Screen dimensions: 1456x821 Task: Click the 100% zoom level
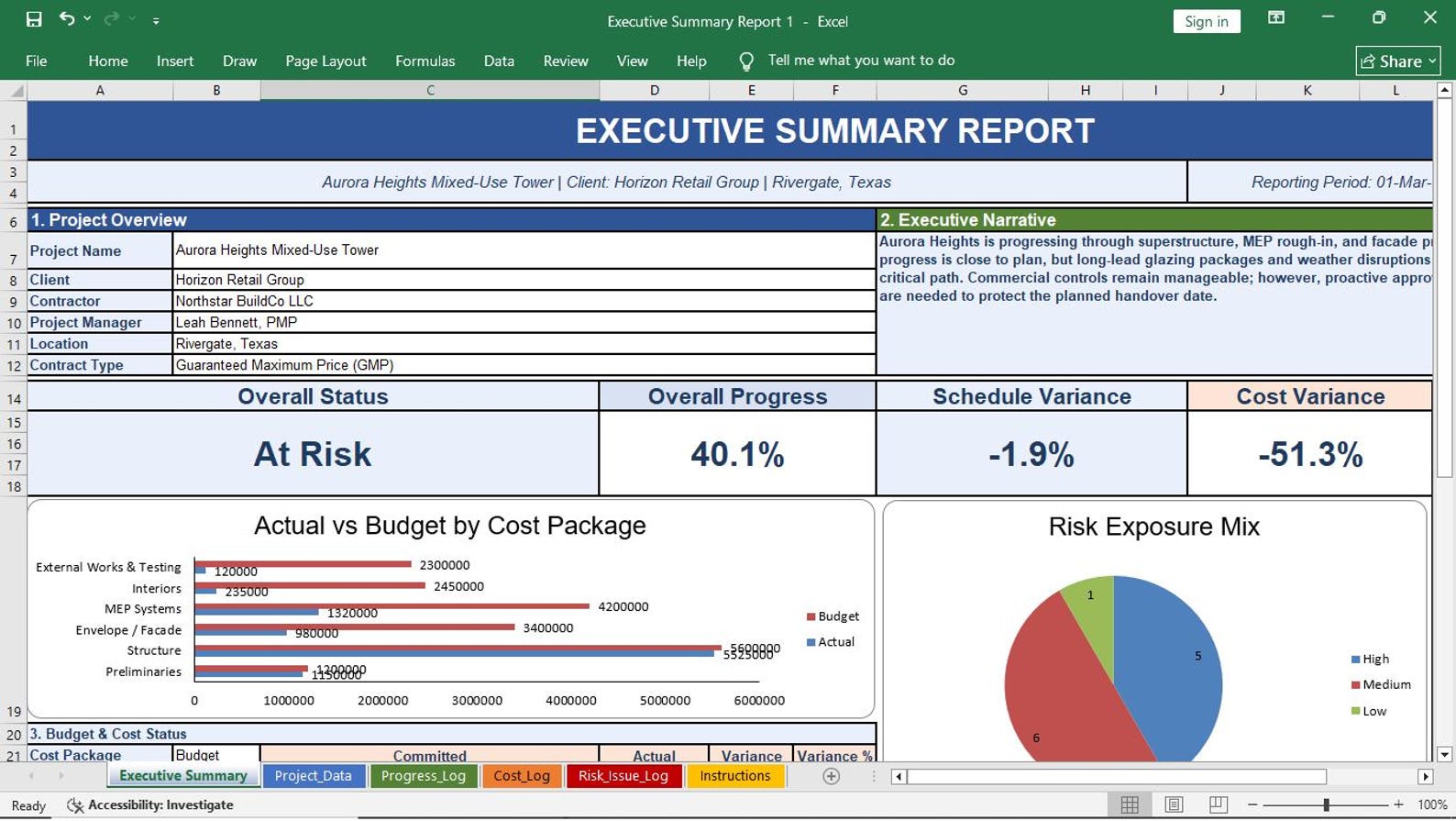[1432, 804]
